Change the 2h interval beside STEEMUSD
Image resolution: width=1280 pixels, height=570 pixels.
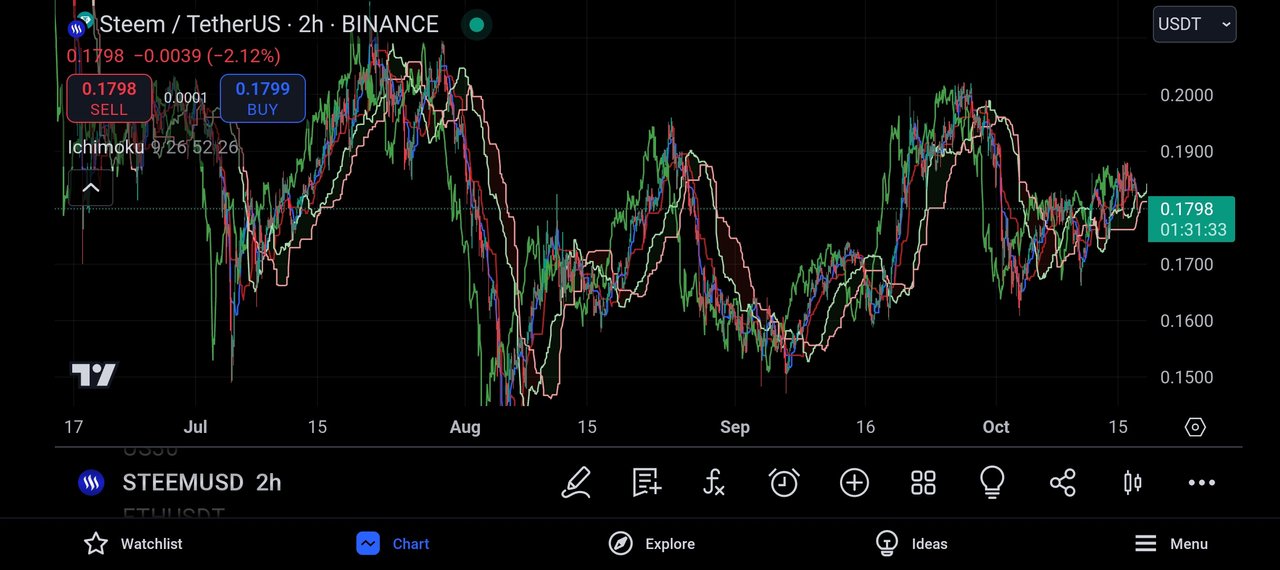(x=268, y=483)
